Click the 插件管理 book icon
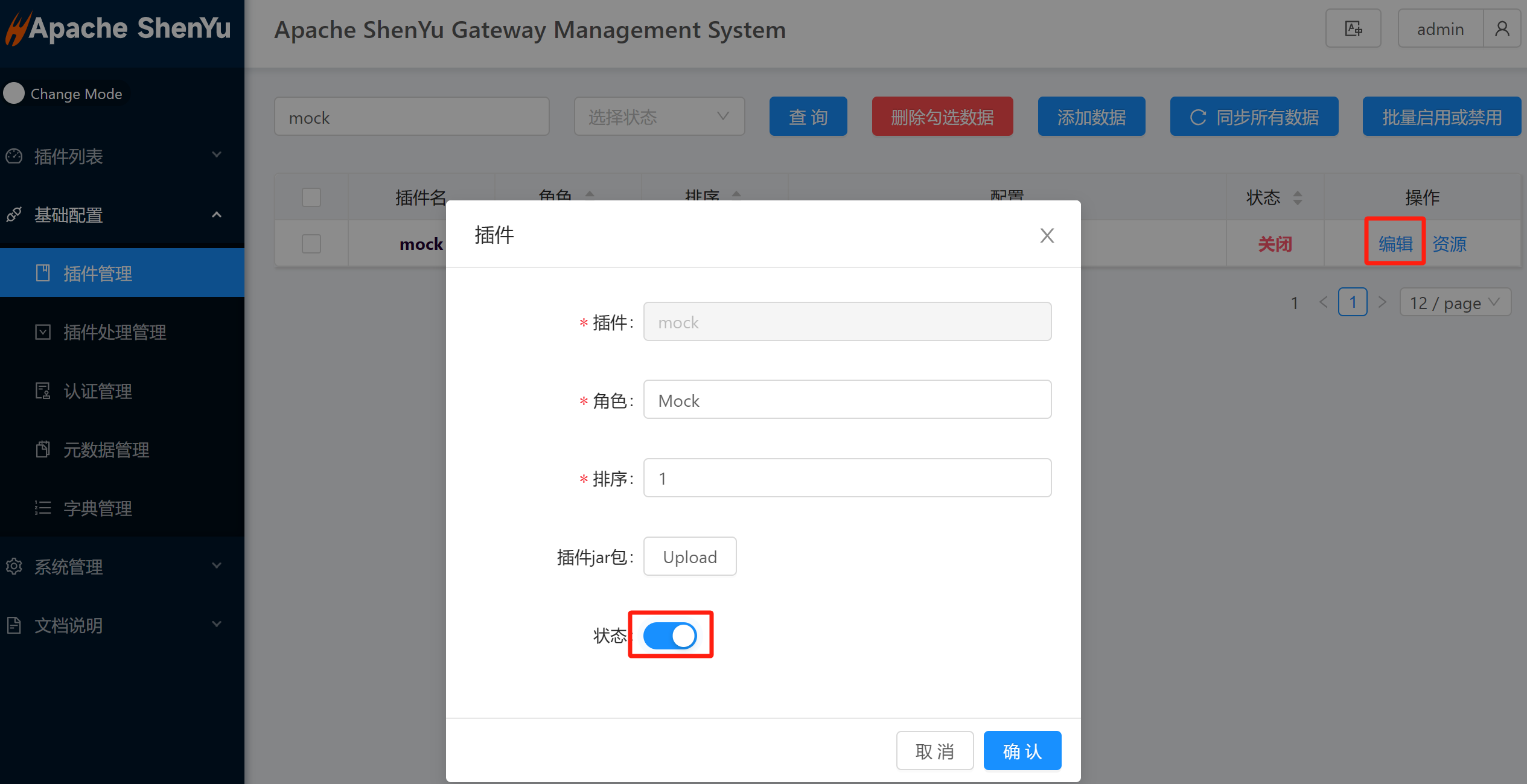The image size is (1527, 784). point(43,273)
